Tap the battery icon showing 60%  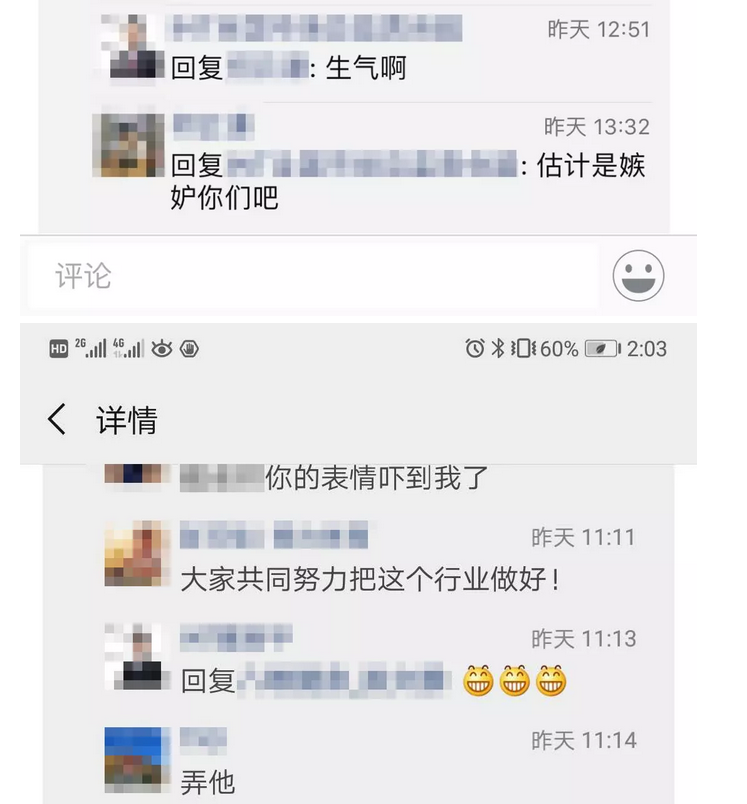(602, 349)
